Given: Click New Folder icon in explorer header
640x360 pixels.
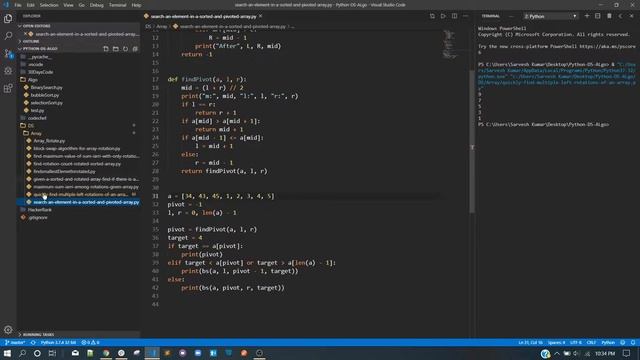Looking at the screenshot, I should (116, 49).
